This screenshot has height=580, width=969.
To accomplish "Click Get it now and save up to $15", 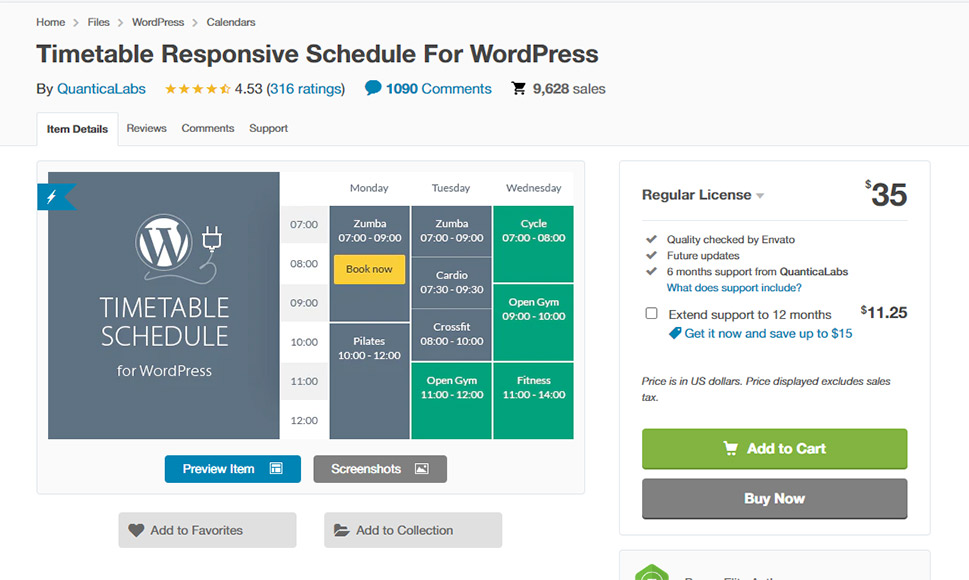I will coord(768,334).
